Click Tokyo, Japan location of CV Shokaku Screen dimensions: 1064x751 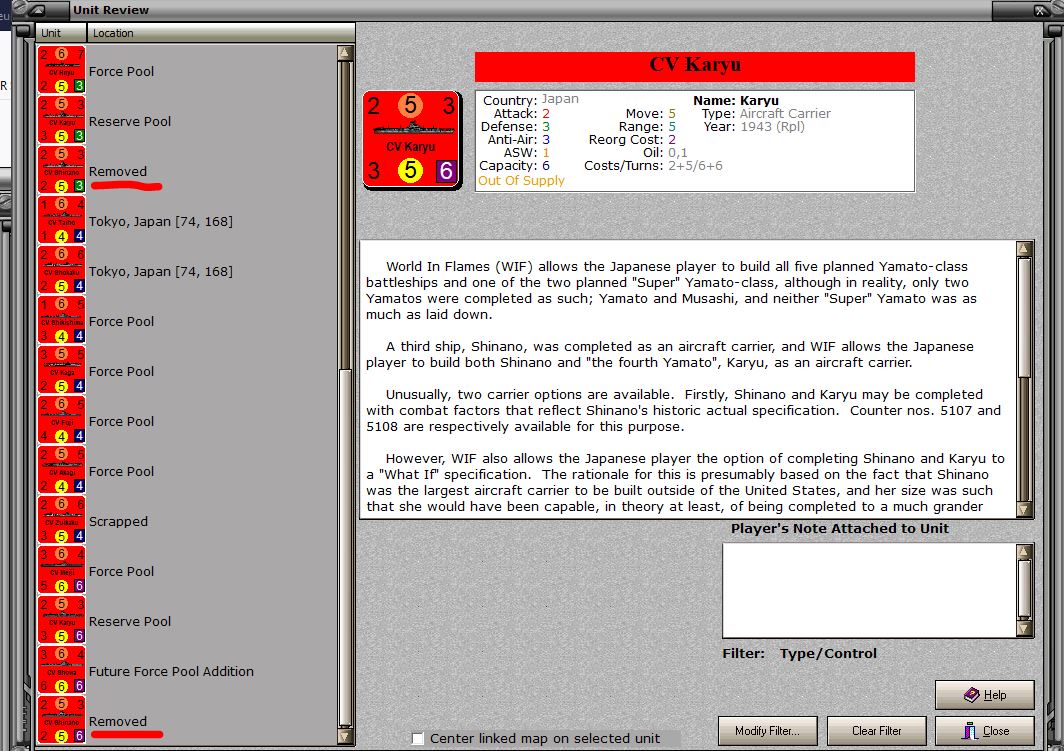pyautogui.click(x=161, y=271)
